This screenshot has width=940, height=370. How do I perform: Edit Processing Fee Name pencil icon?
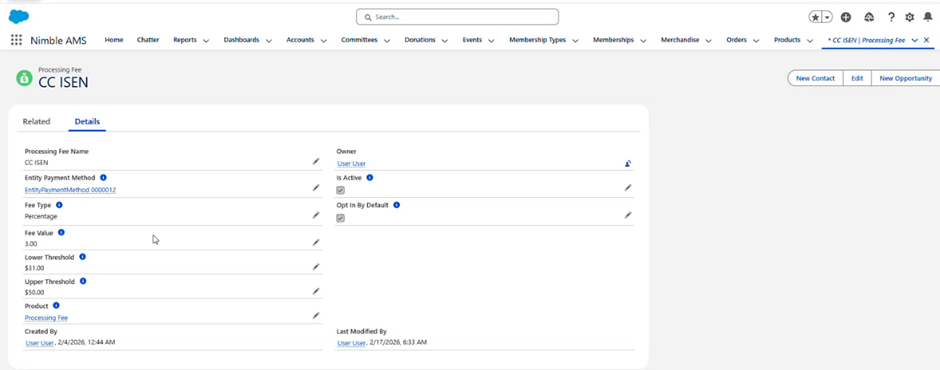[x=316, y=161]
